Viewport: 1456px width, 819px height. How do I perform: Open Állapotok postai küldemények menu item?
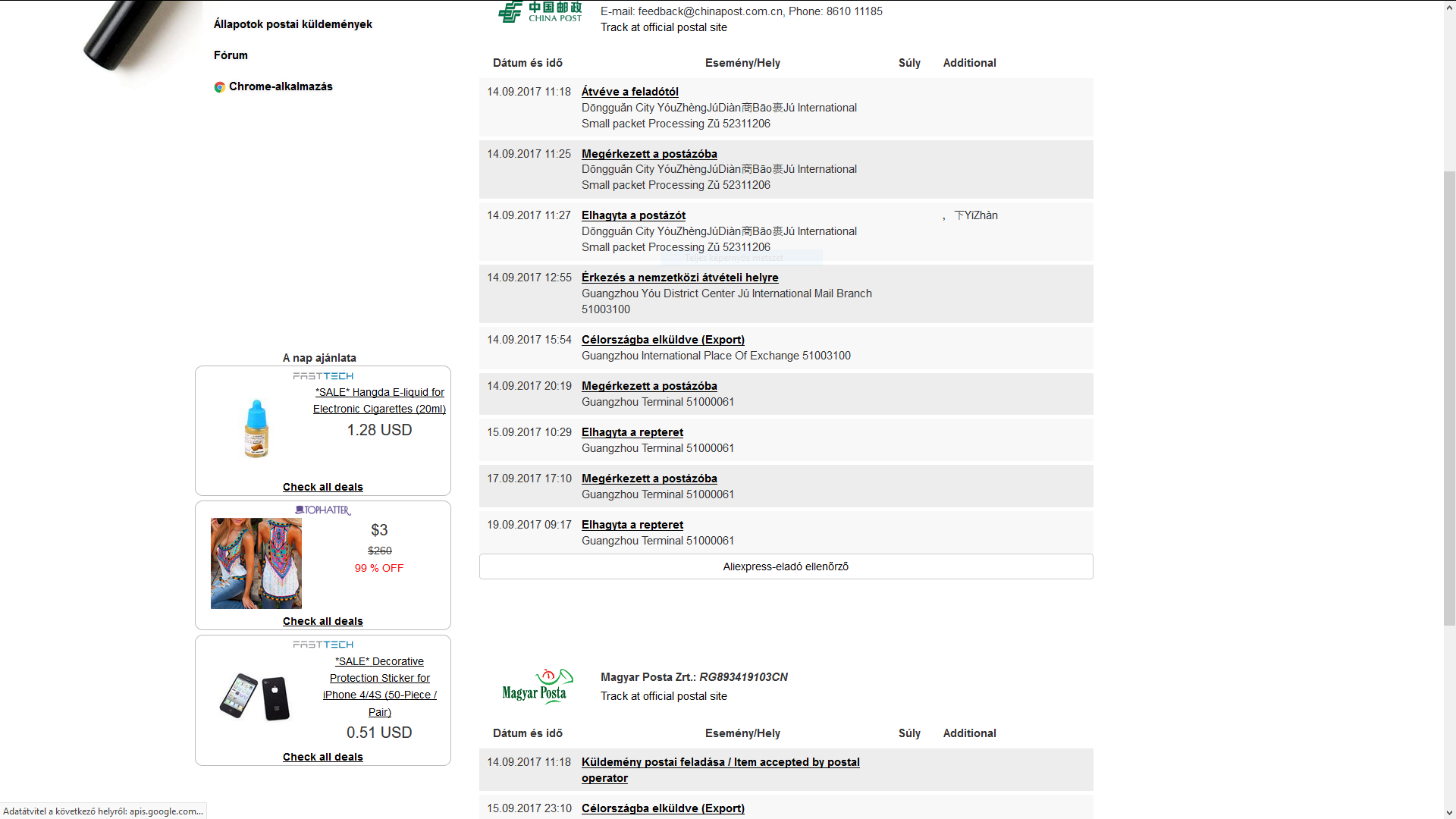[x=293, y=24]
